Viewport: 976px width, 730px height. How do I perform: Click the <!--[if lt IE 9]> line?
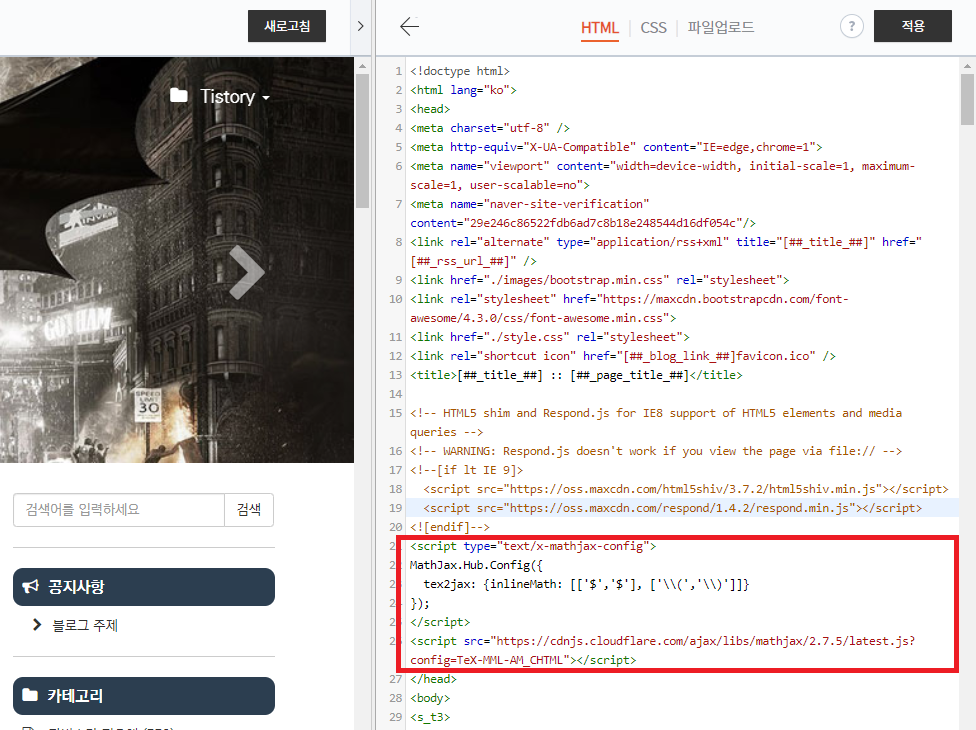coord(467,470)
